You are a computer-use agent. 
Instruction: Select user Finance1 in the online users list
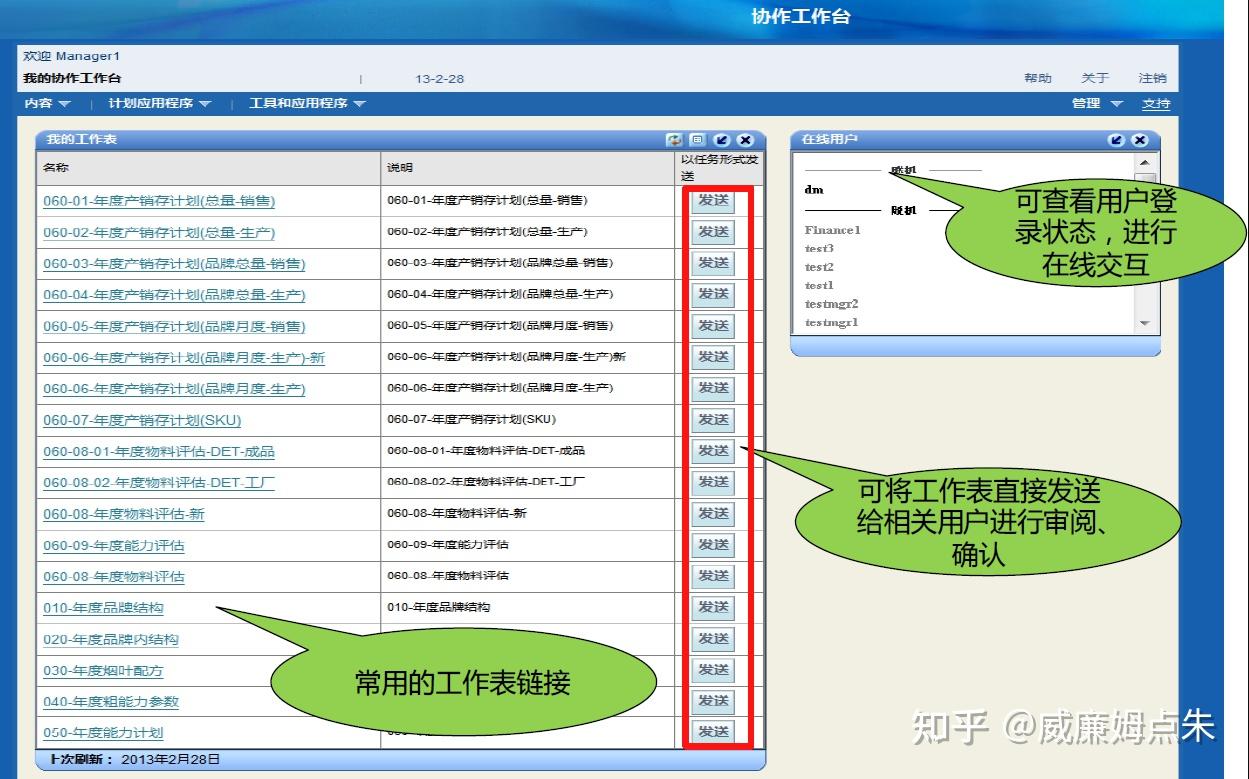click(x=832, y=230)
